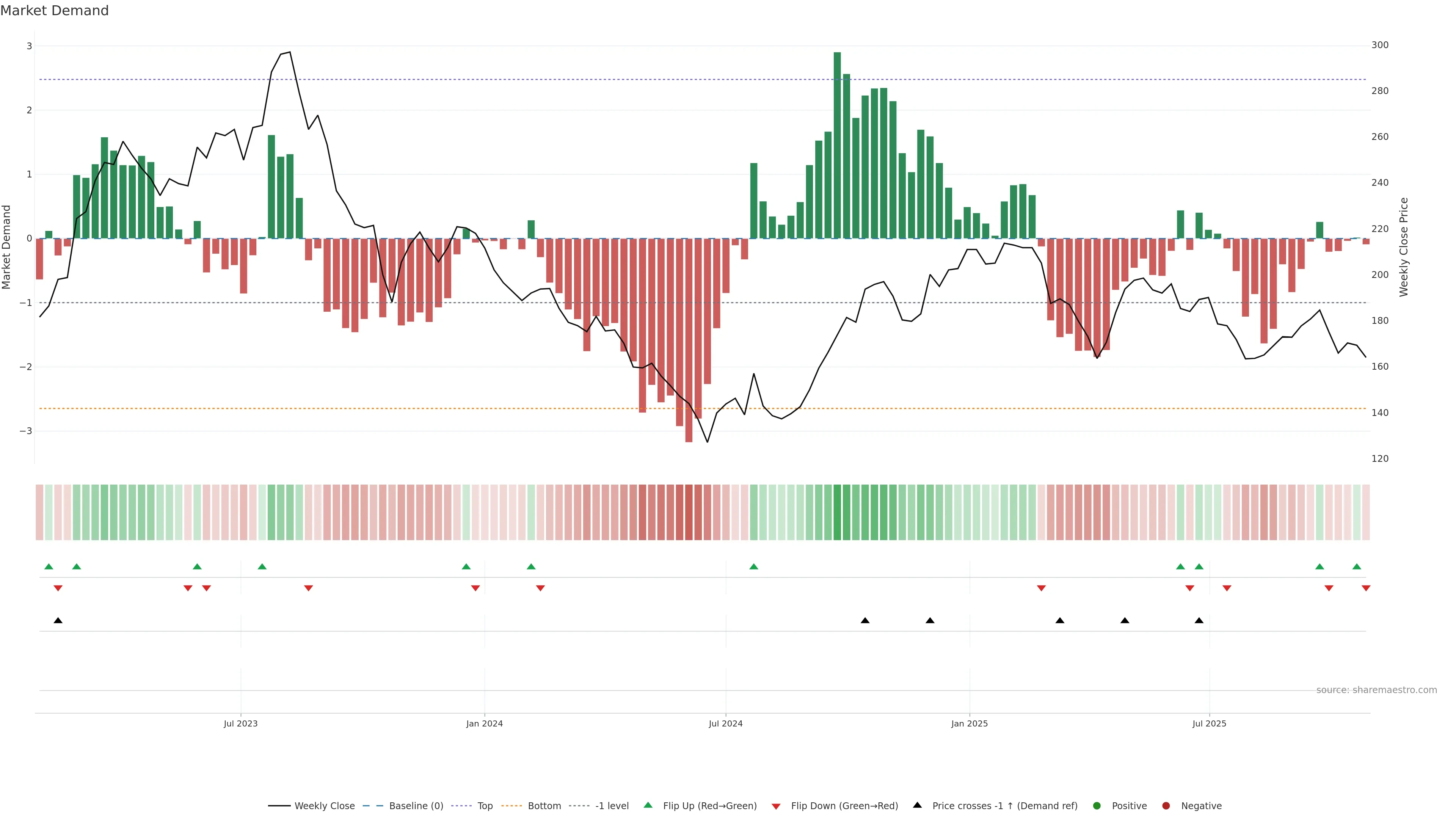Image resolution: width=1456 pixels, height=819 pixels.
Task: Click the green Positive legend dot
Action: 1097,805
